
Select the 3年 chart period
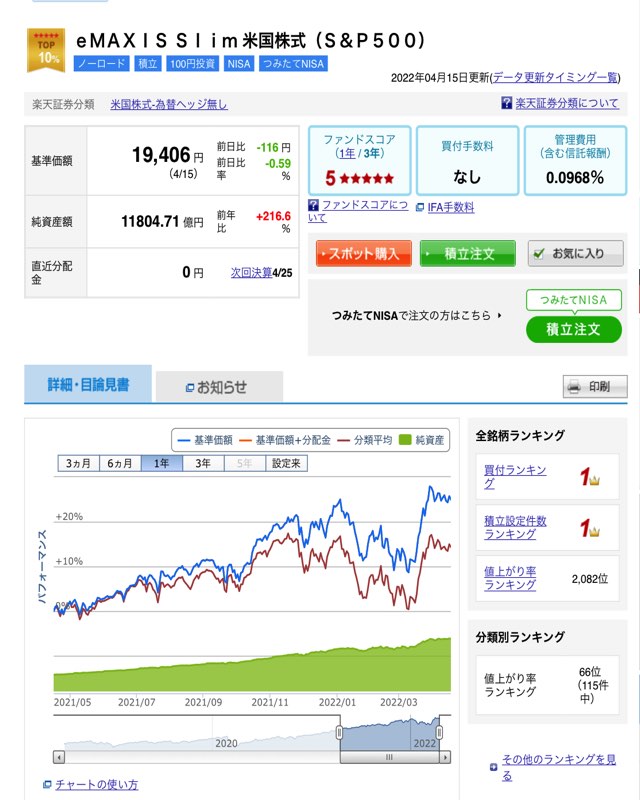[203, 463]
